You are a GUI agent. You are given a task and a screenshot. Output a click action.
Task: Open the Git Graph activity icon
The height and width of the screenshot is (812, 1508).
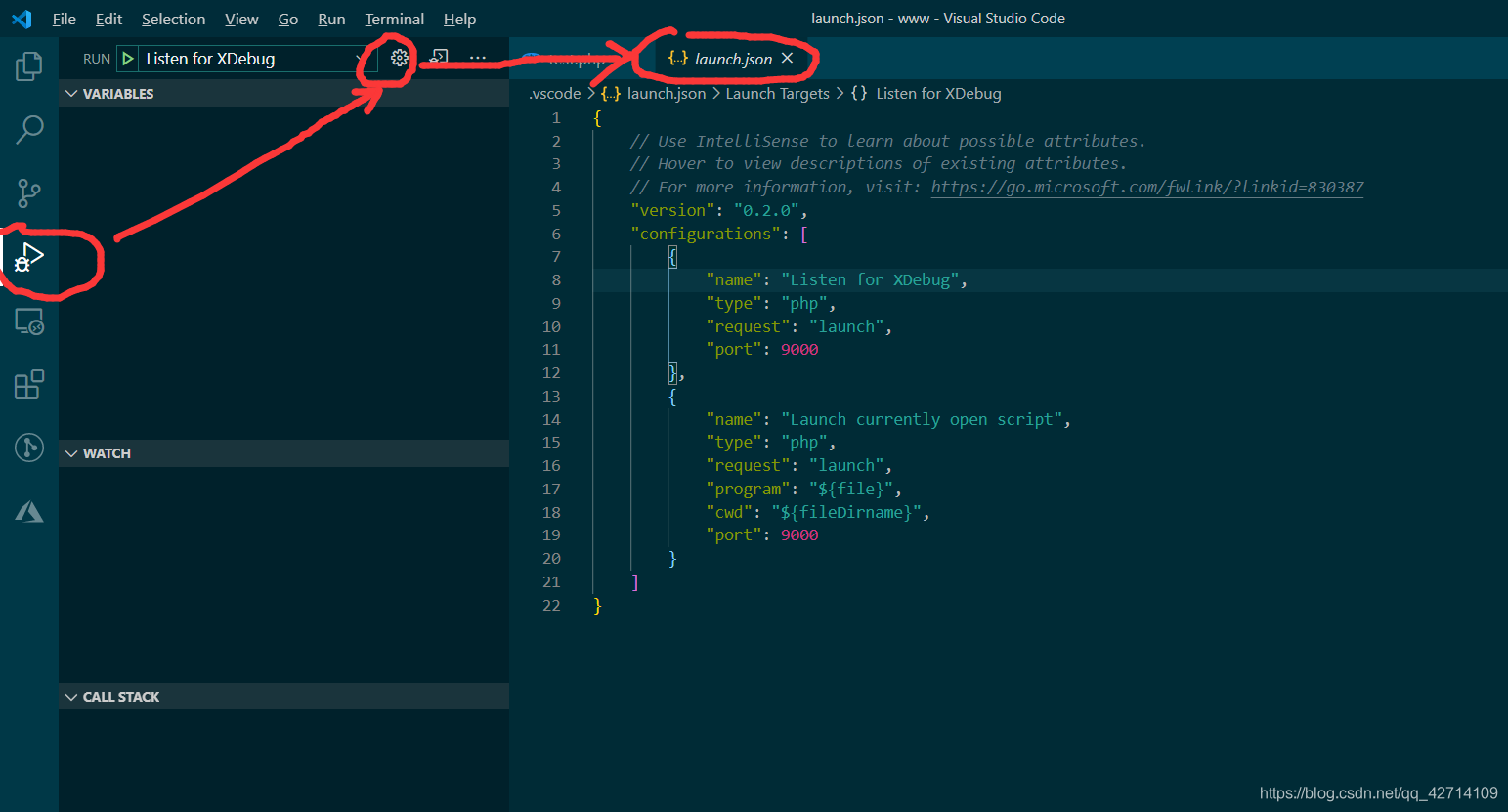(29, 448)
